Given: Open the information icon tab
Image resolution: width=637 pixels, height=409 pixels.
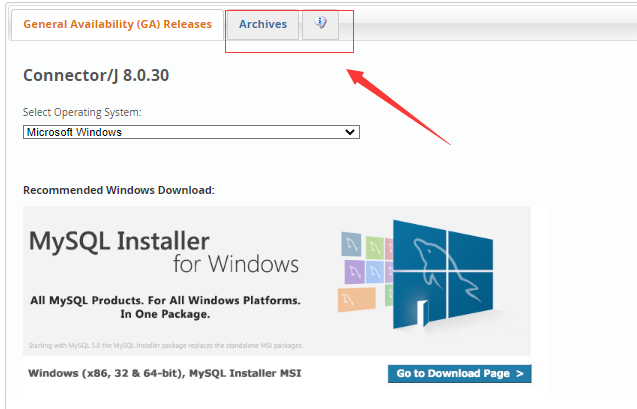Looking at the screenshot, I should pyautogui.click(x=320, y=24).
